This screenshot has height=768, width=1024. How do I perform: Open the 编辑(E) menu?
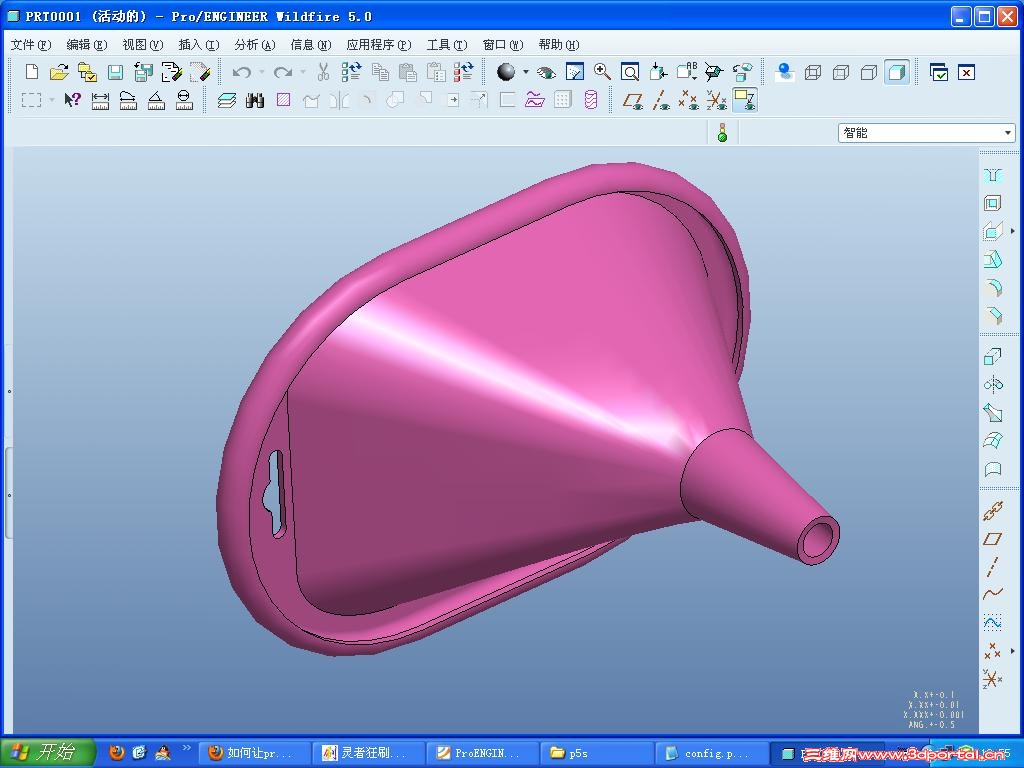click(x=87, y=44)
